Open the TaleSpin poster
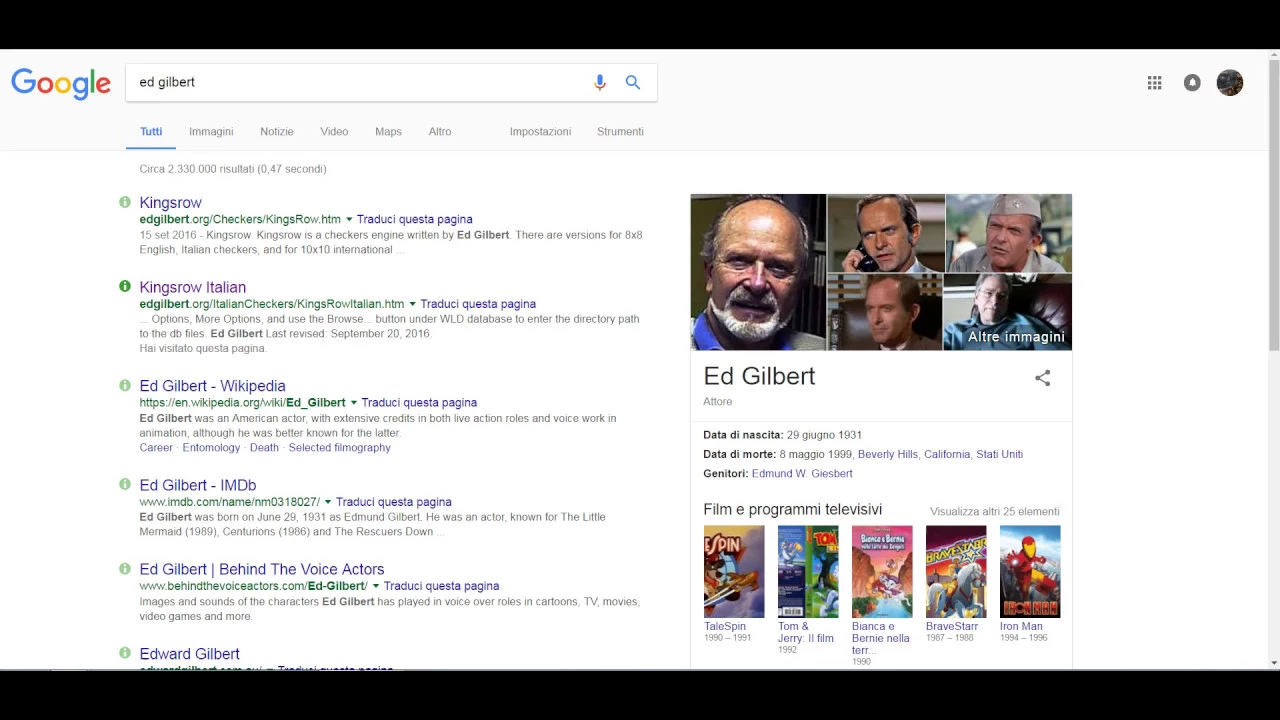 click(x=734, y=571)
